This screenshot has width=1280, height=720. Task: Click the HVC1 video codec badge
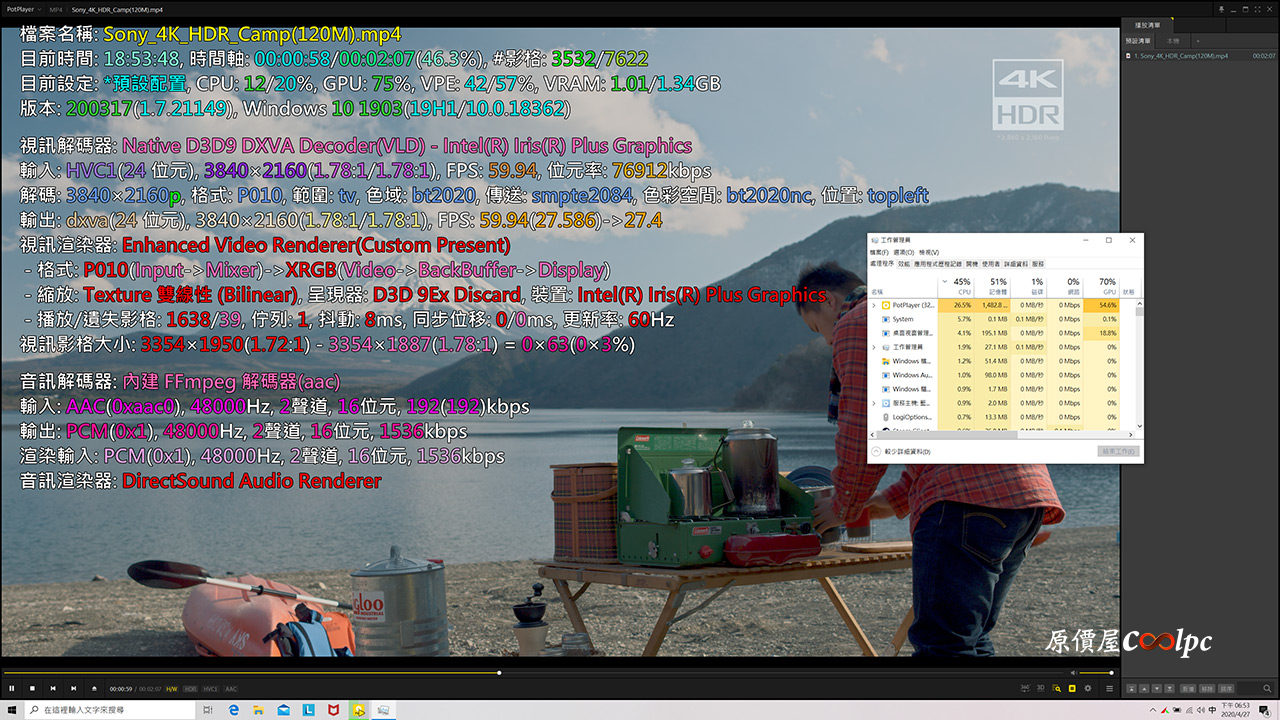tap(211, 689)
